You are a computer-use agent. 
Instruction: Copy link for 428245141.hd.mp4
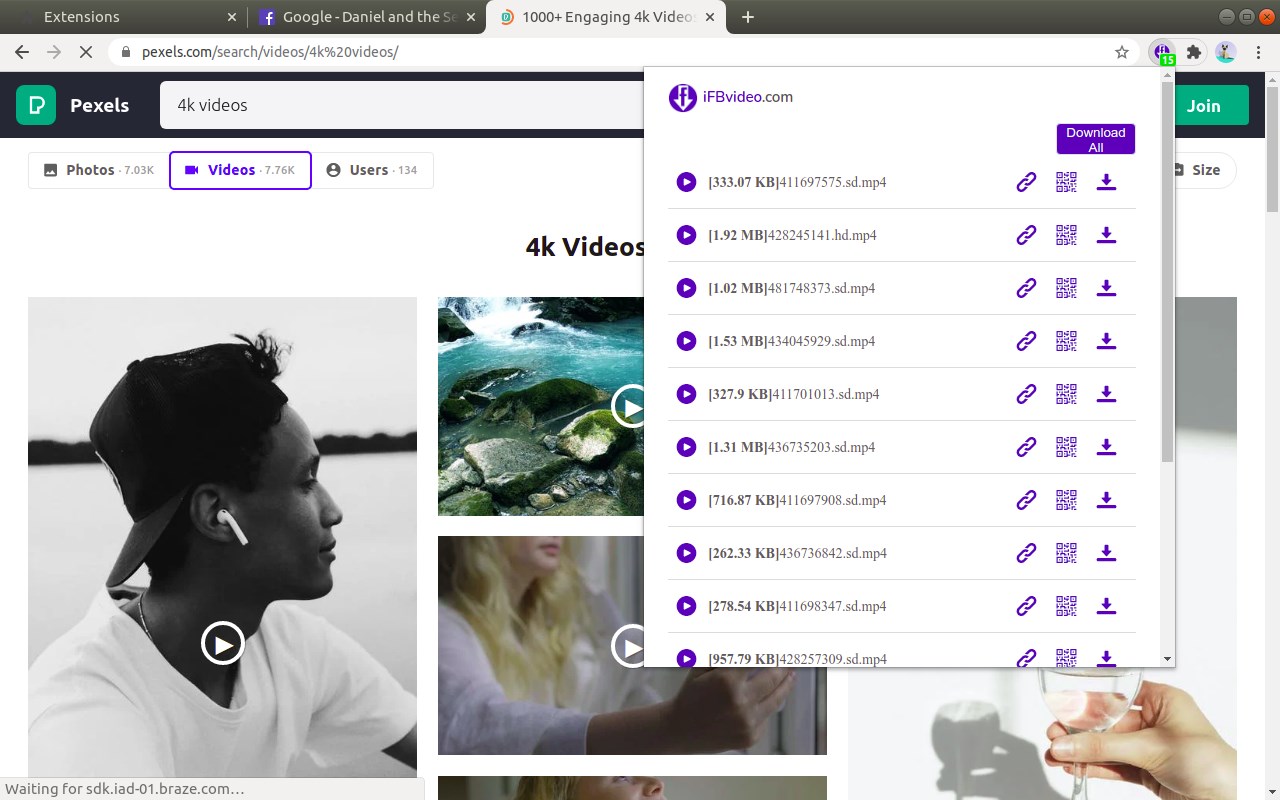tap(1026, 235)
